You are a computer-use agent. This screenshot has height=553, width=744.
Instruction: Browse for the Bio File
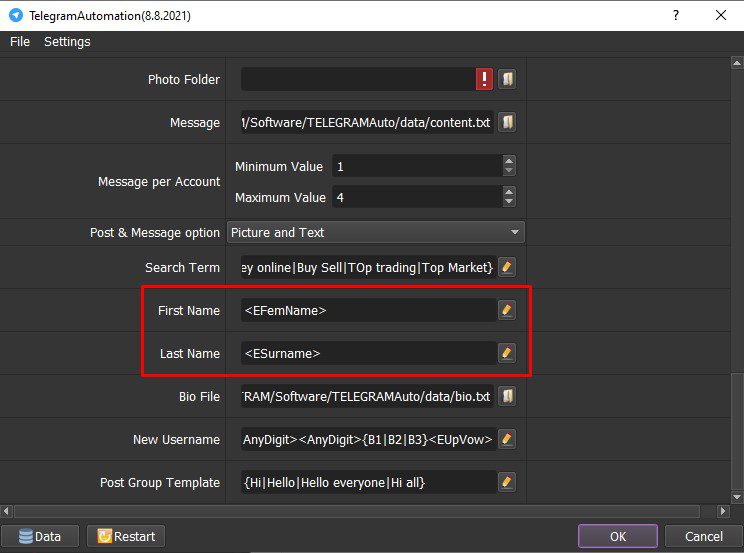point(507,396)
